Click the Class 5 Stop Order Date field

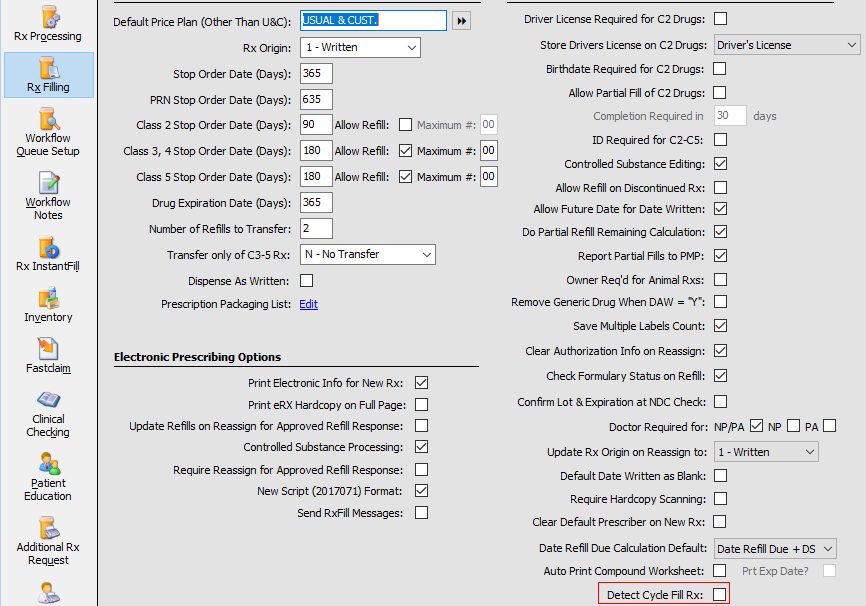pos(316,177)
